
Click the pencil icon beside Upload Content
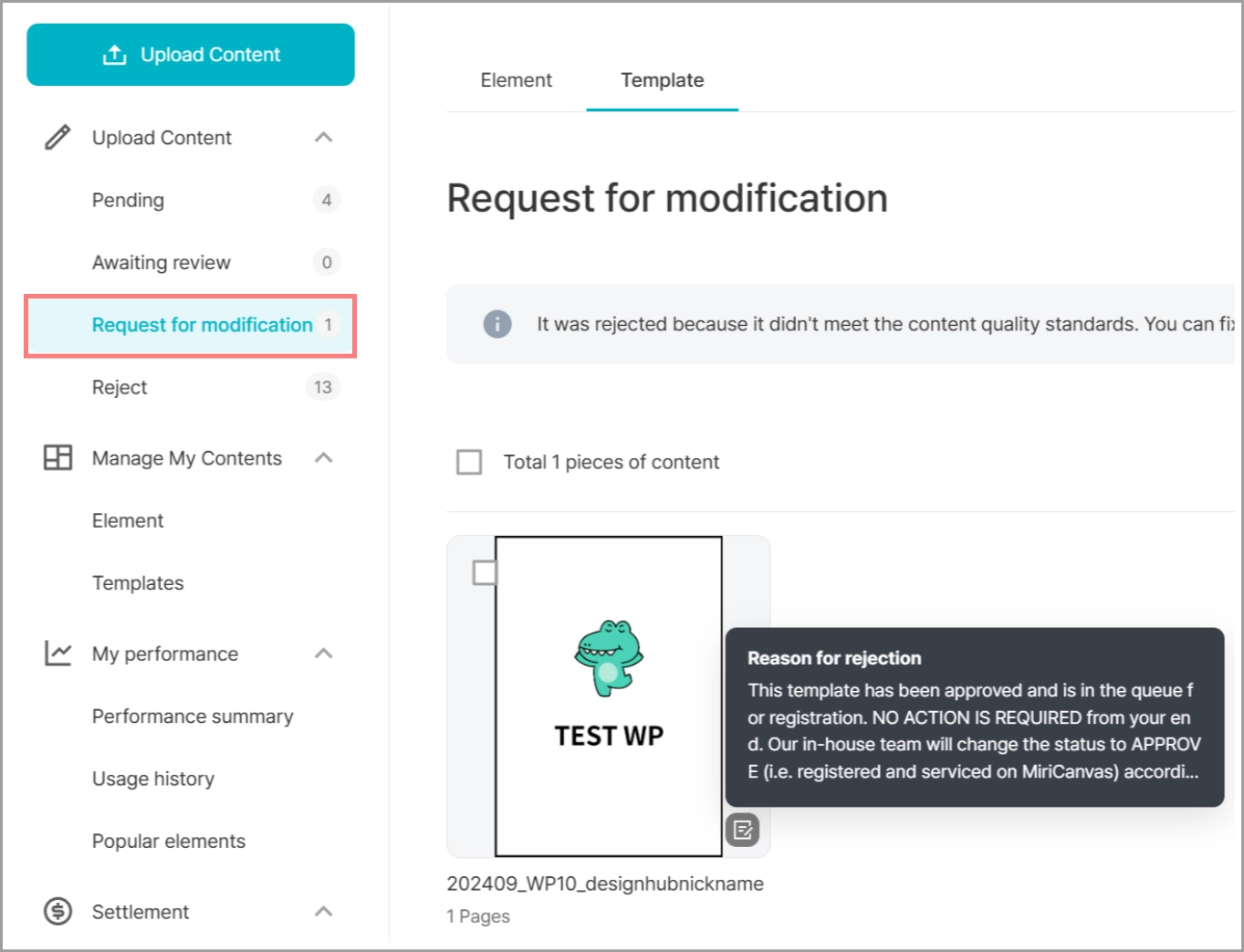pyautogui.click(x=57, y=138)
